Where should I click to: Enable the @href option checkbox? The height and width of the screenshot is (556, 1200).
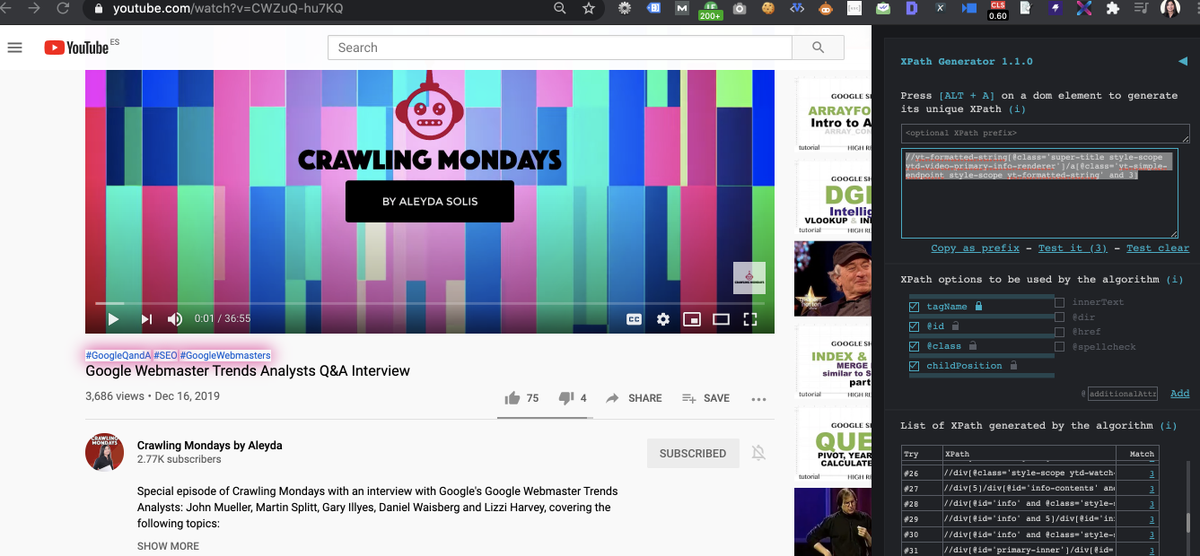1059,332
